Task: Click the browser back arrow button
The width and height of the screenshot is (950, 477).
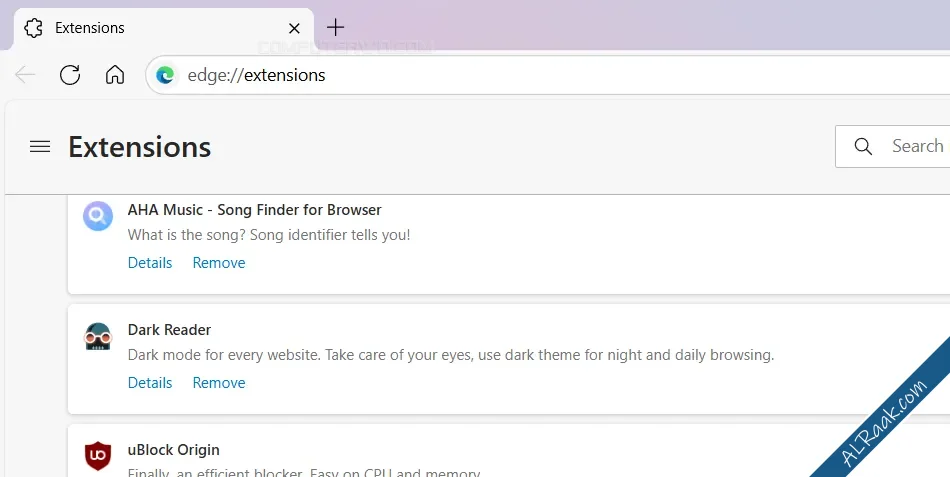Action: (25, 75)
